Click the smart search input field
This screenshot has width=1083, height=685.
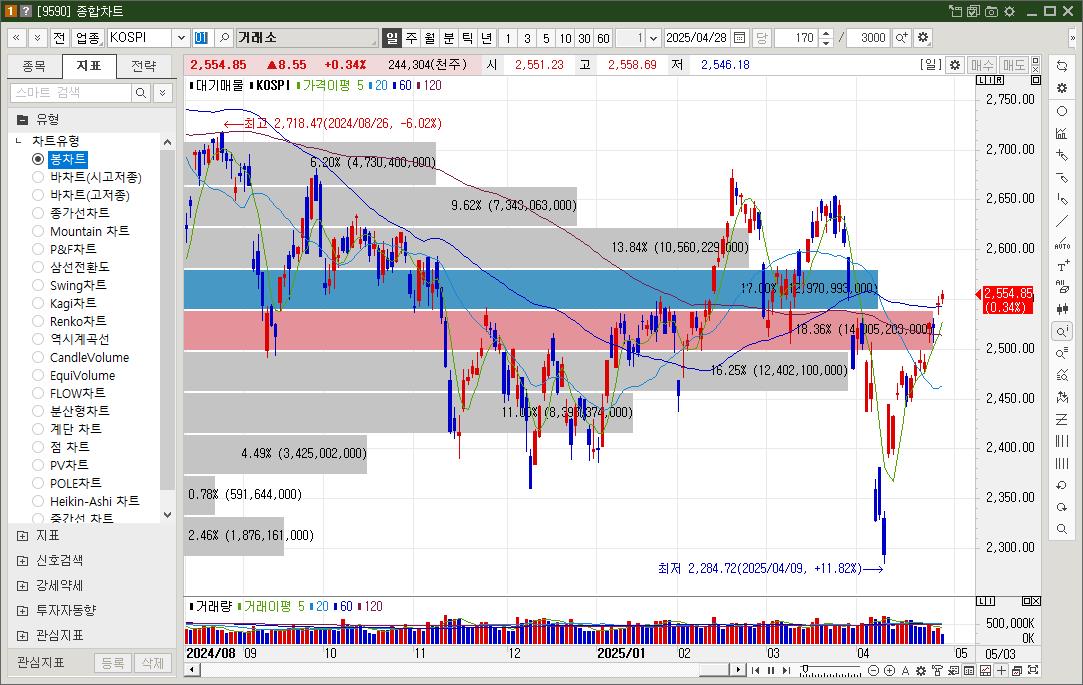[x=70, y=93]
